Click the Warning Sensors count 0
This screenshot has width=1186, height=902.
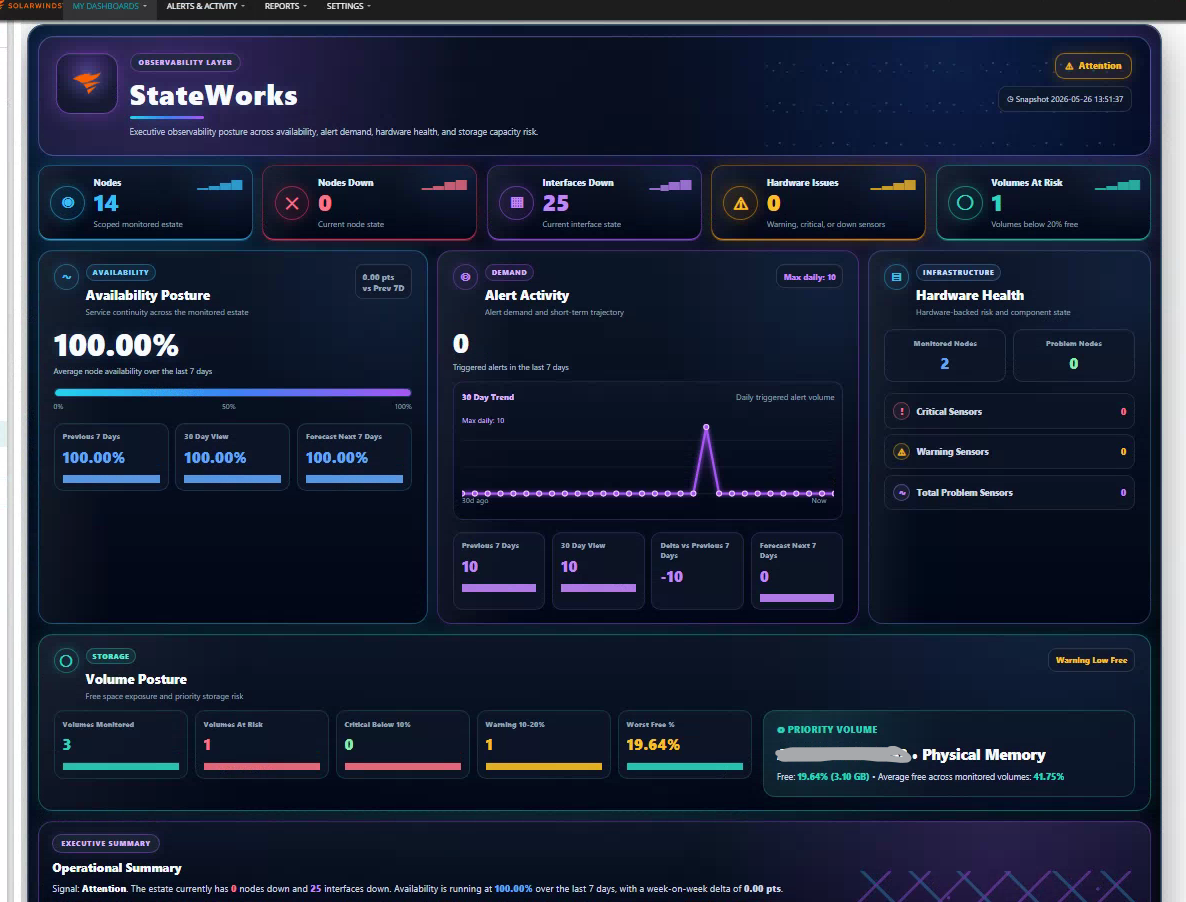tap(1122, 451)
